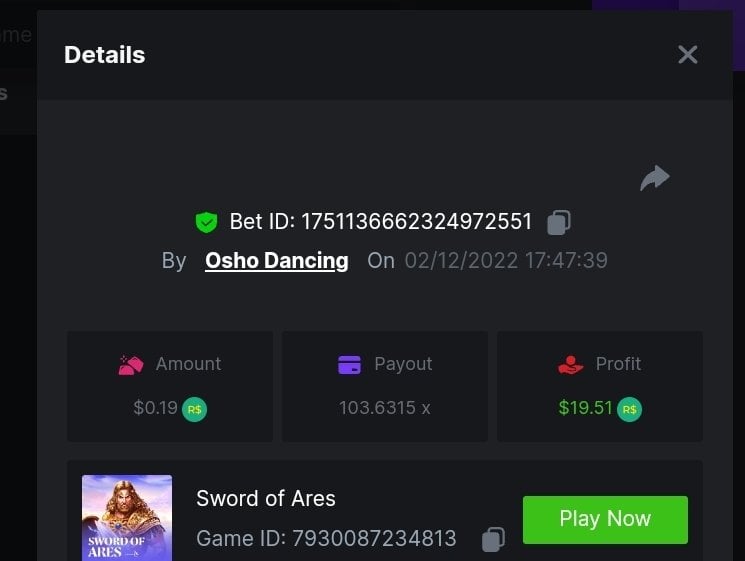Viewport: 745px width, 561px height.
Task: Click the red Profit hand icon
Action: click(x=571, y=365)
